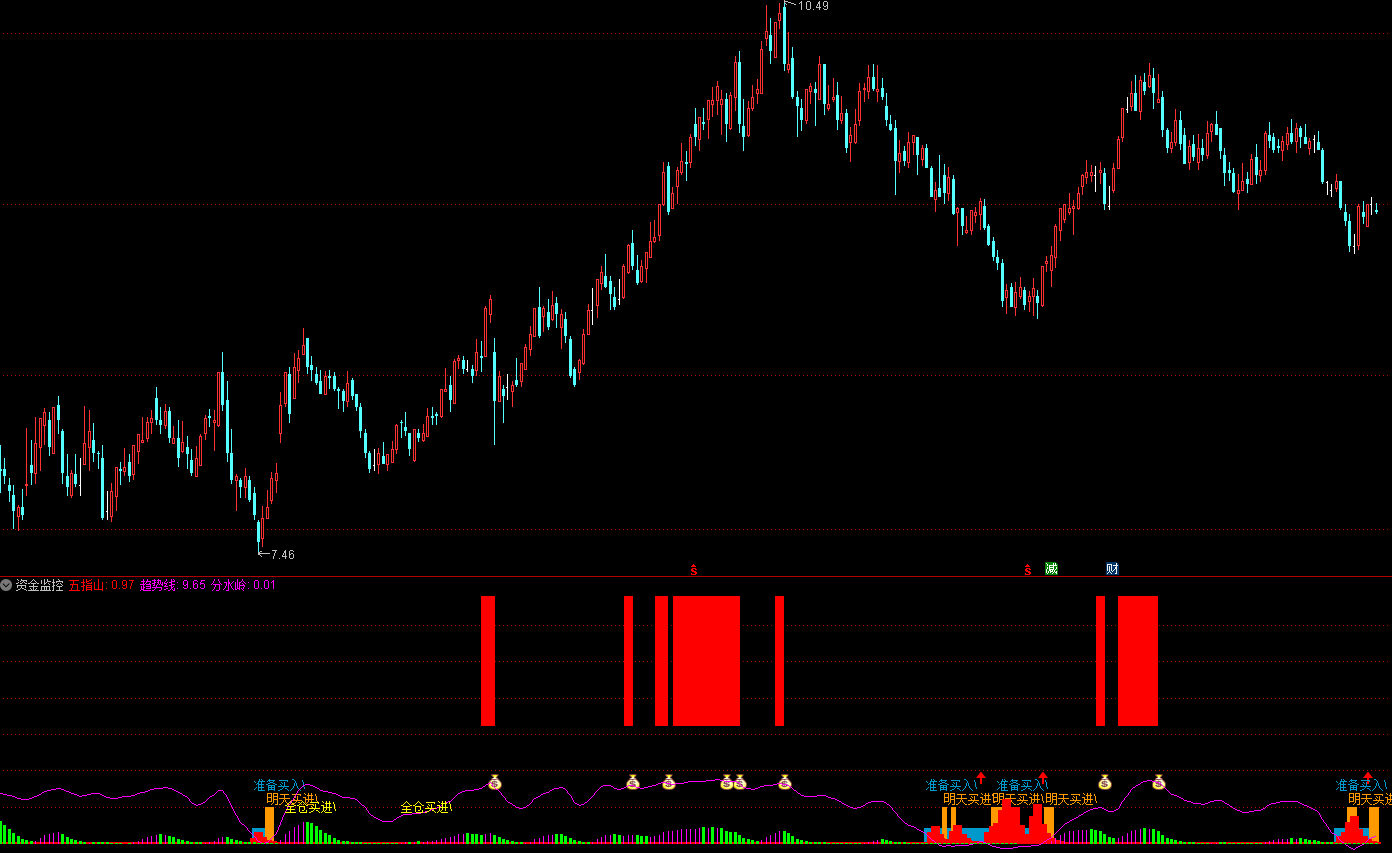Click the leftmost cyan 准备买入 signal label
Screen dimensions: 1392x853
pos(277,785)
